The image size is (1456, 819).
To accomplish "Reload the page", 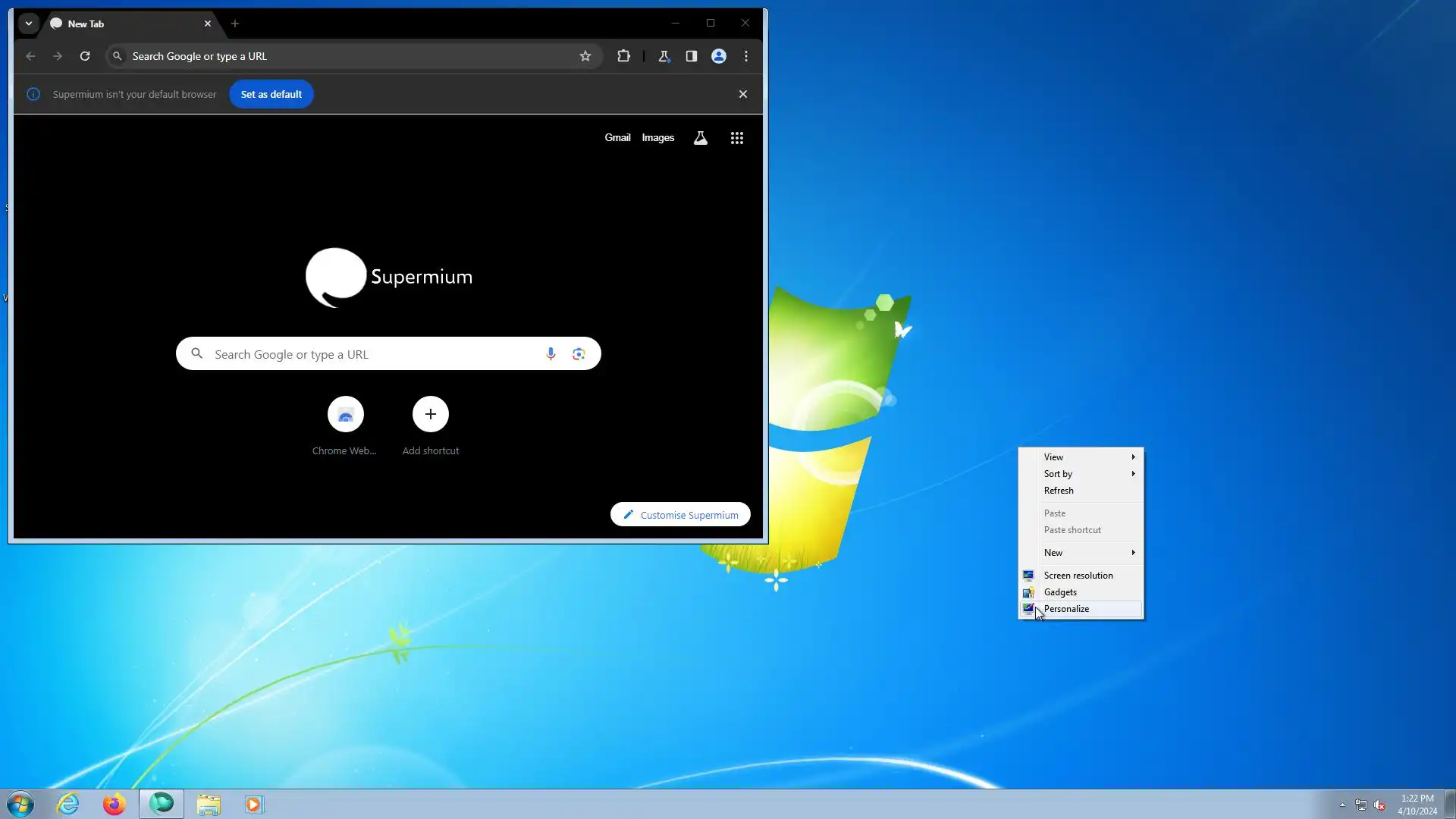I will 85,56.
